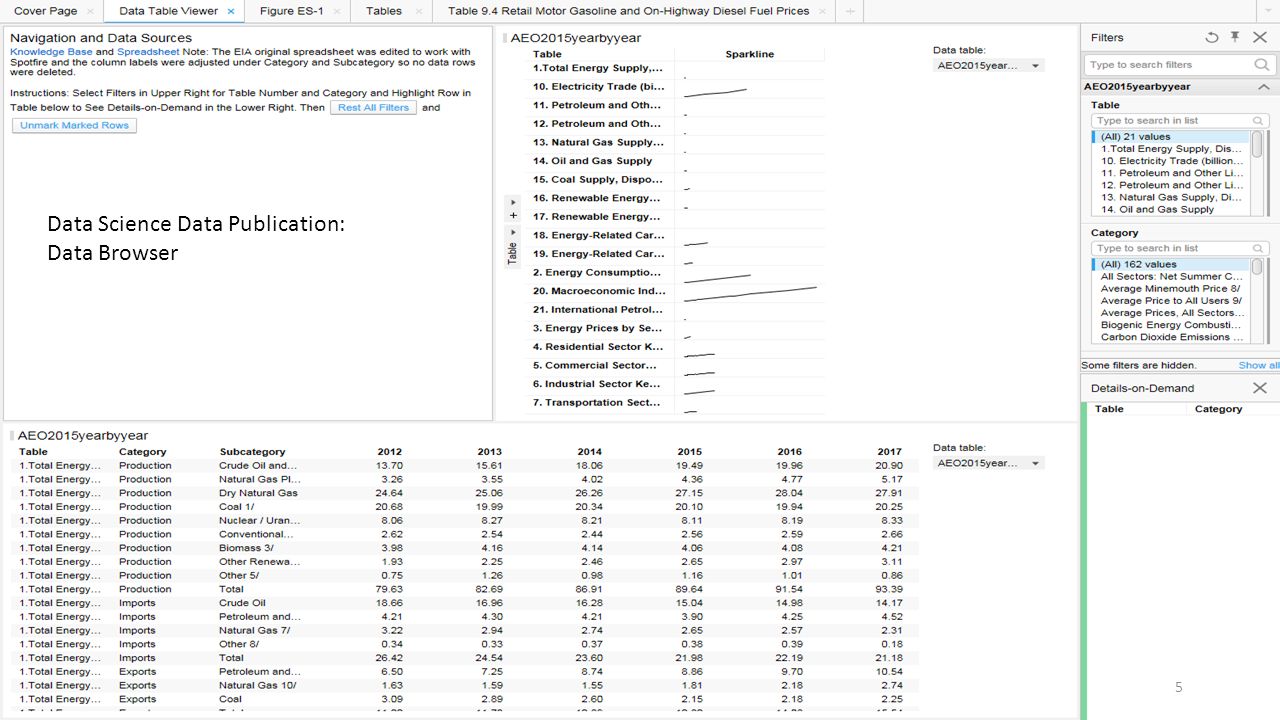Close the Filters panel
The image size is (1280, 720).
click(1260, 37)
